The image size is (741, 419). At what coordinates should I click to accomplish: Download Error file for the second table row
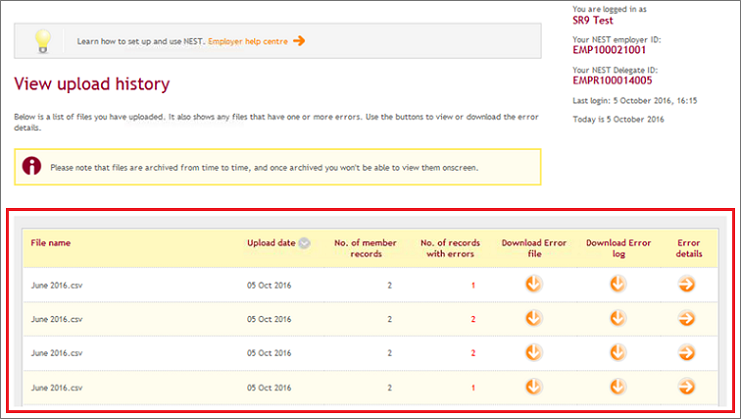[x=534, y=318]
